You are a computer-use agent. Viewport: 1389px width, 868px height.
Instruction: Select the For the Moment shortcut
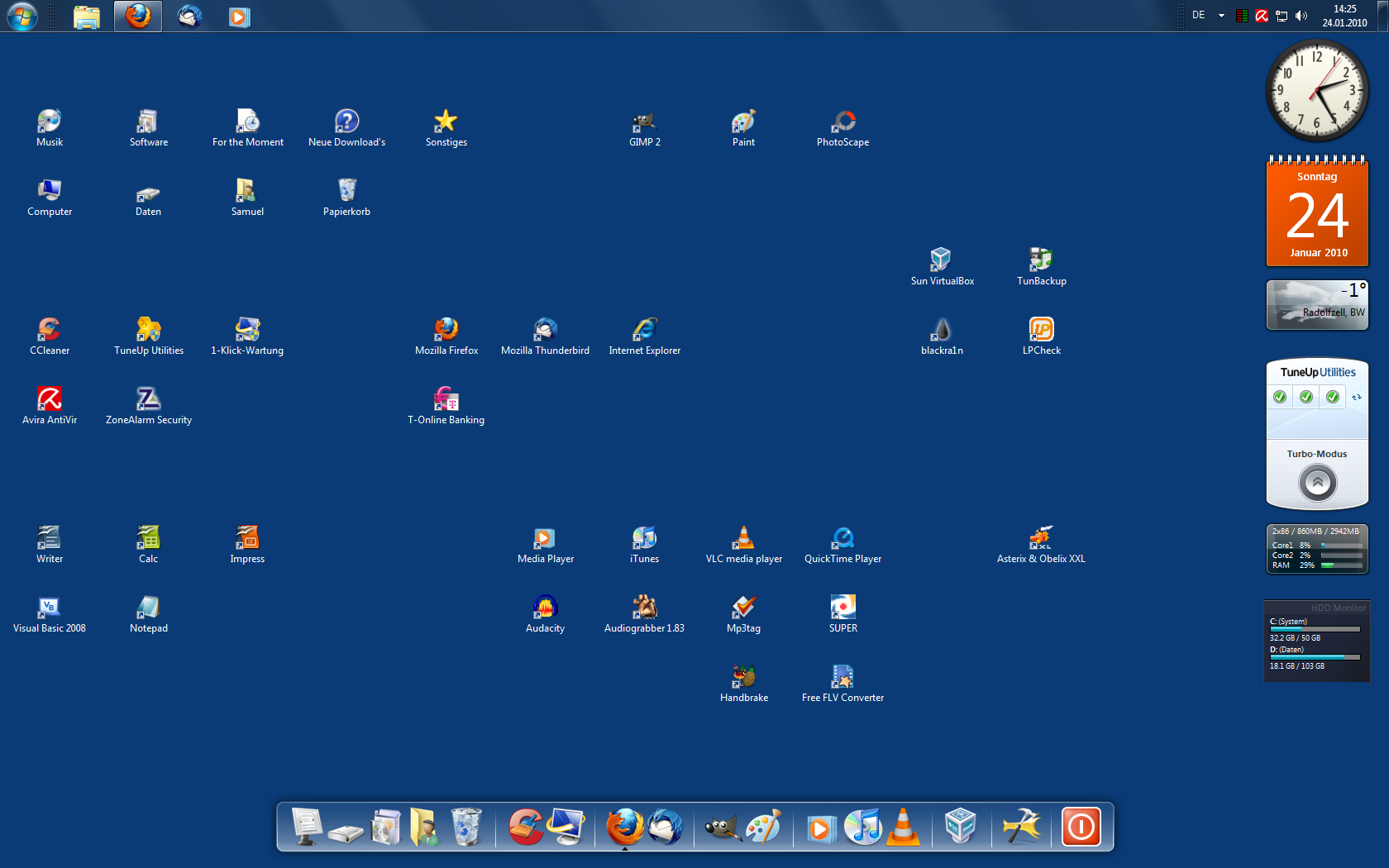click(x=248, y=128)
